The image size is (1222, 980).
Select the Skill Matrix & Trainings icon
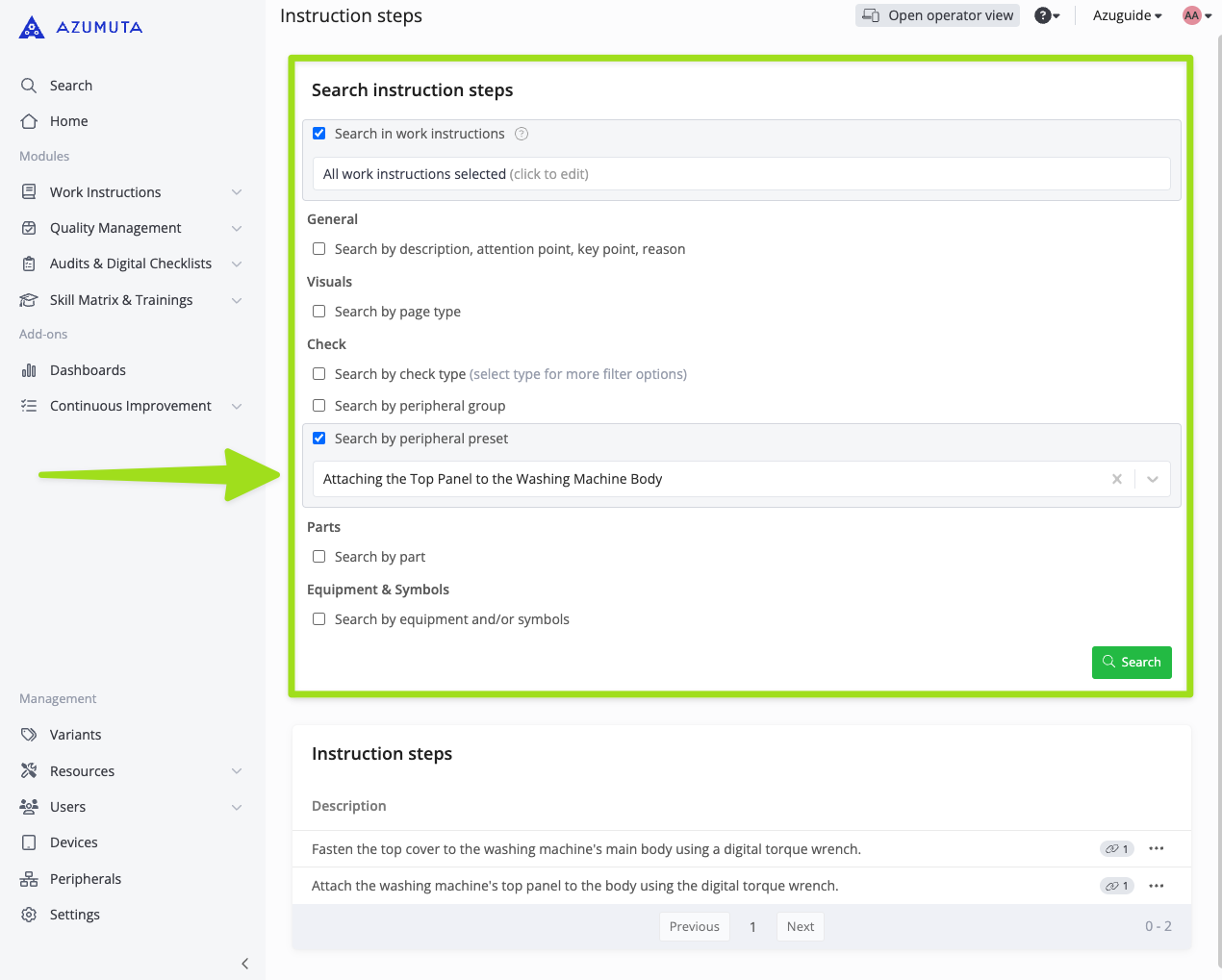pos(29,299)
